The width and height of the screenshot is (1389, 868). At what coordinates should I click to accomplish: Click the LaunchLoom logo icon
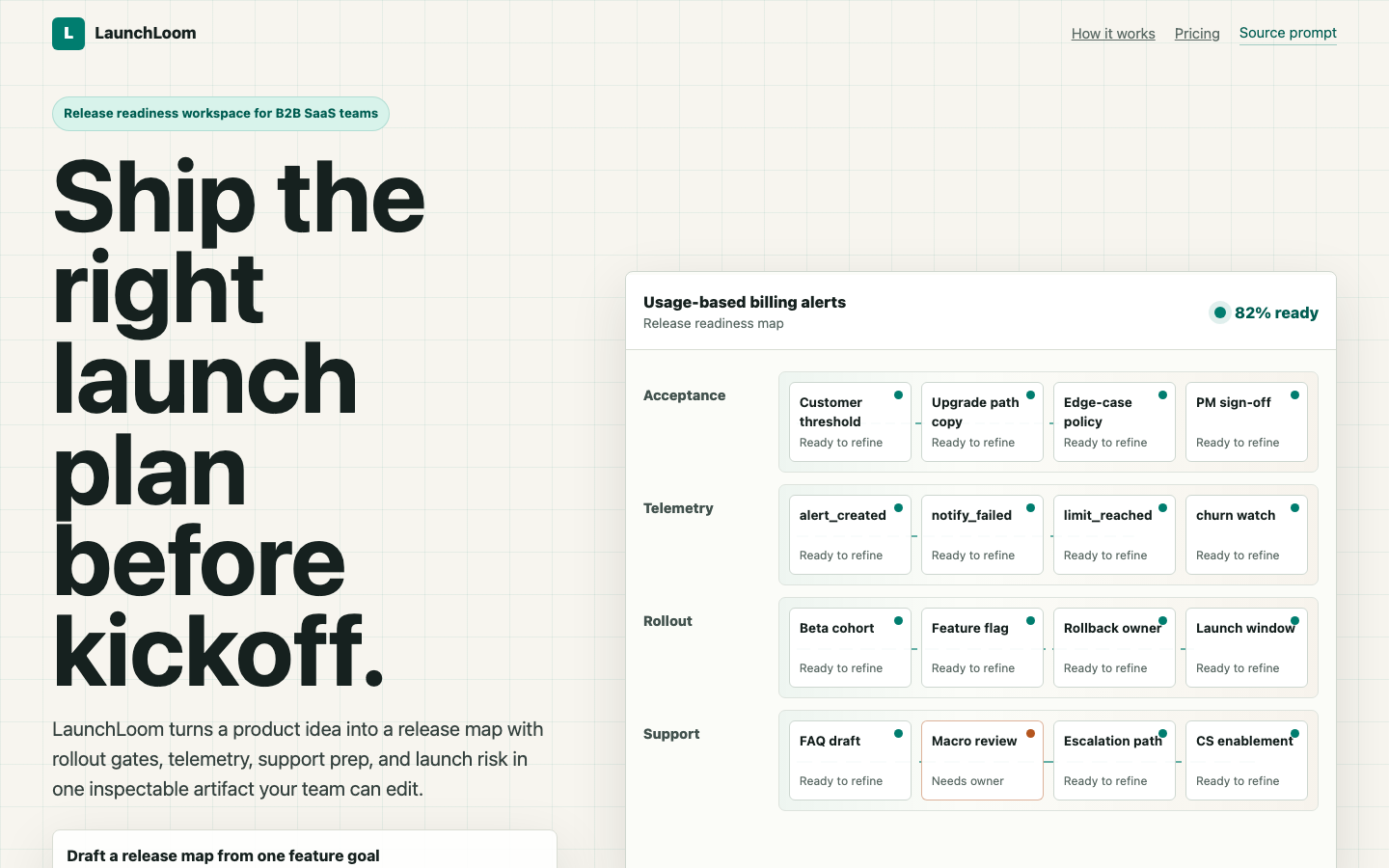[68, 34]
